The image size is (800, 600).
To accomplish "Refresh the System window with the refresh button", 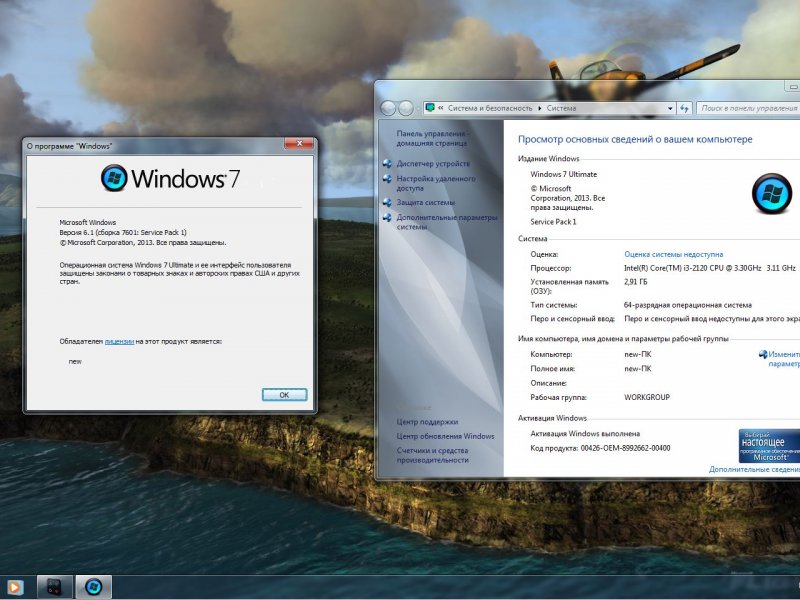I will click(x=684, y=108).
